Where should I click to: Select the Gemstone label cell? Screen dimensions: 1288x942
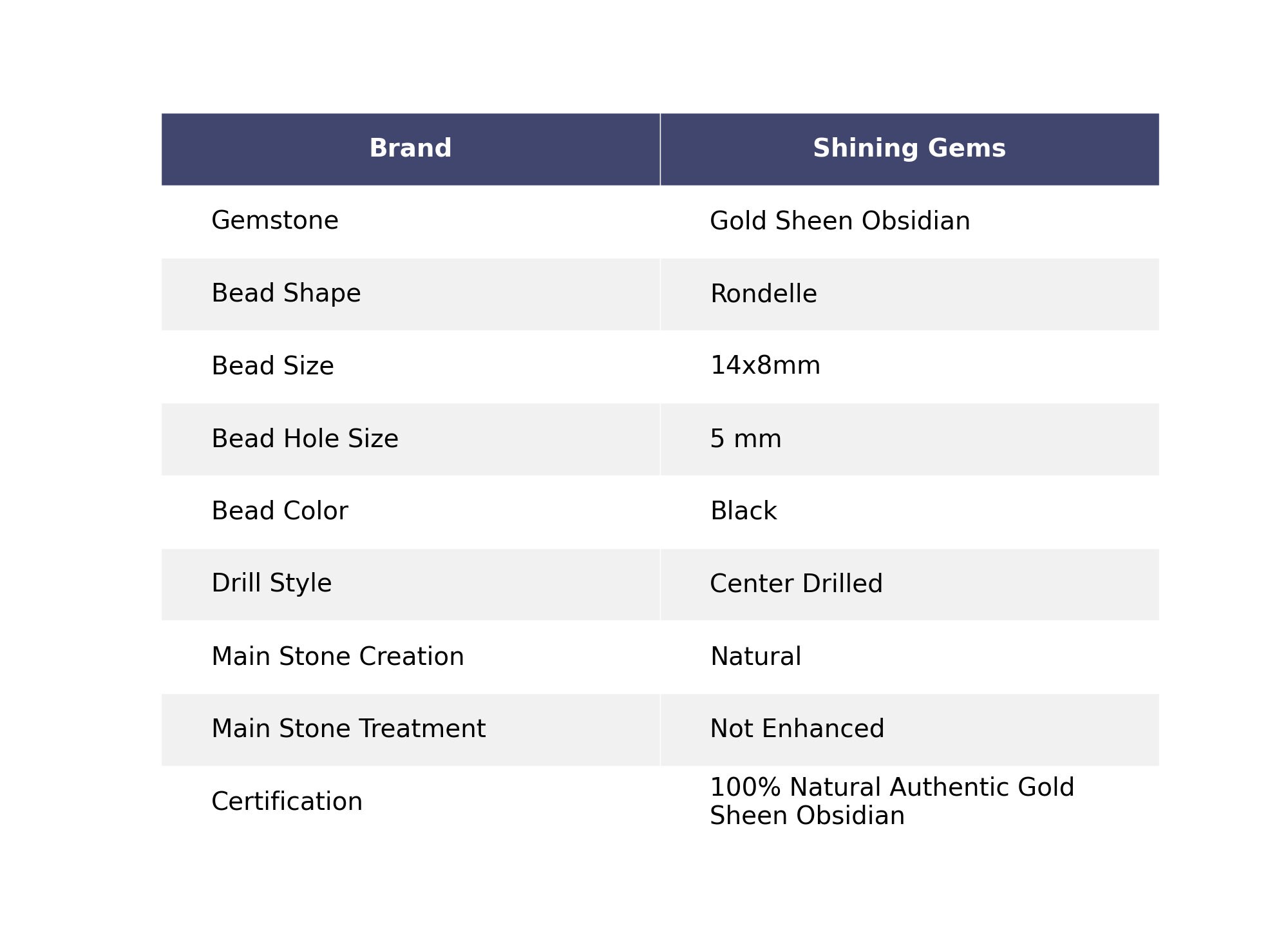pyautogui.click(x=410, y=222)
